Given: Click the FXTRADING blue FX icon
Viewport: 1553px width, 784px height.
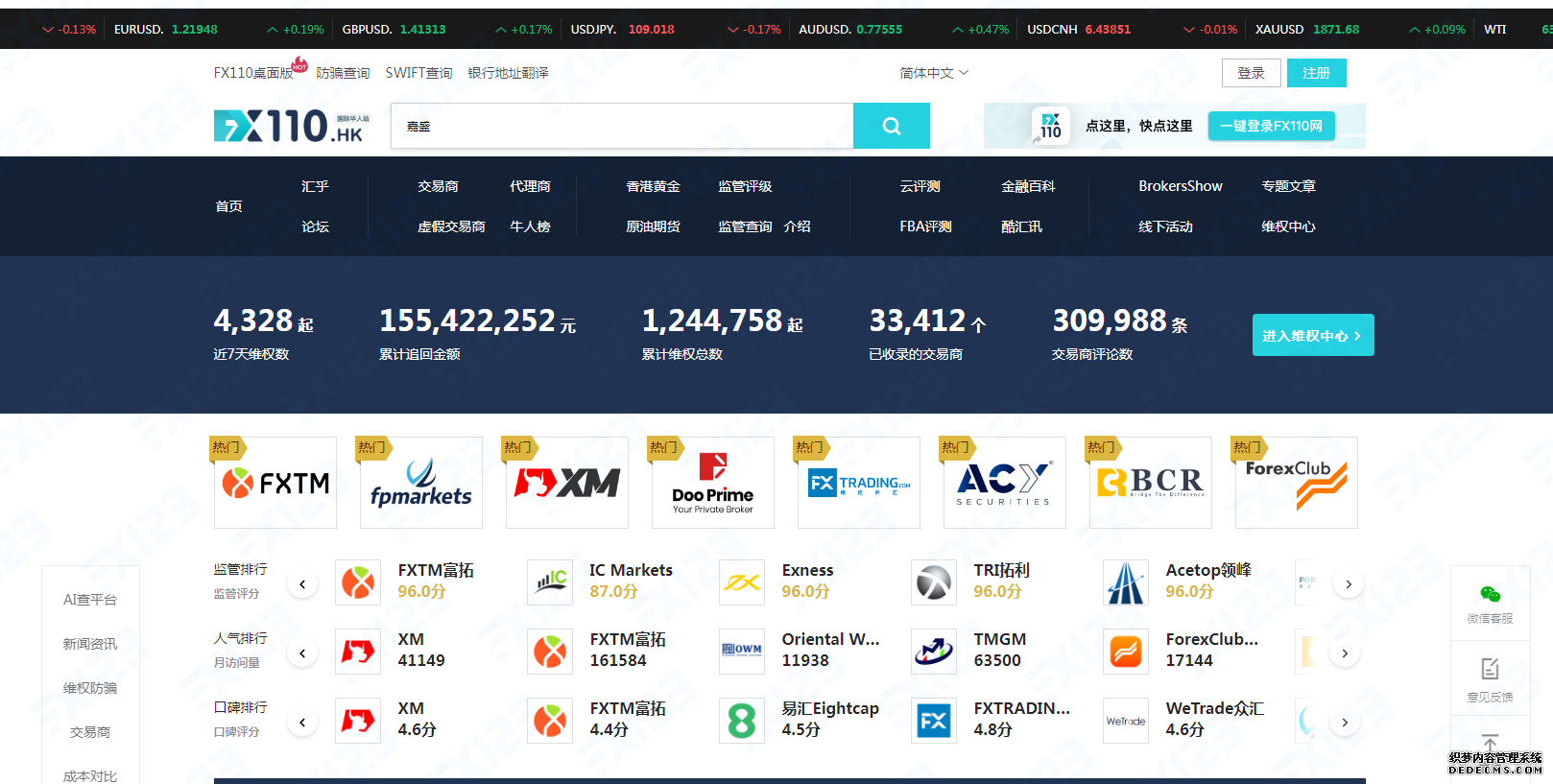Looking at the screenshot, I should pos(934,721).
